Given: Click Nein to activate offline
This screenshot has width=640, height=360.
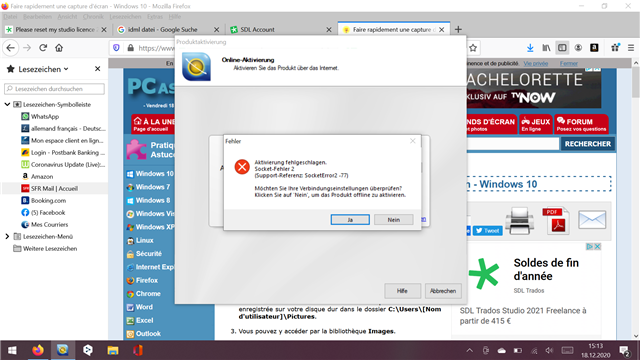Looking at the screenshot, I should (393, 220).
